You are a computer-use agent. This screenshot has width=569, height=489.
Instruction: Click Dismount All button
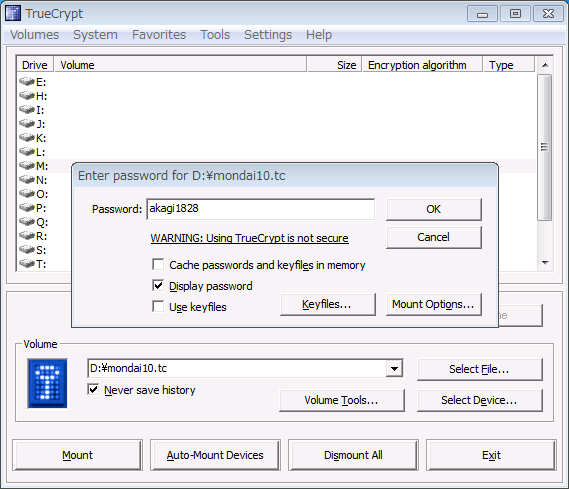353,455
